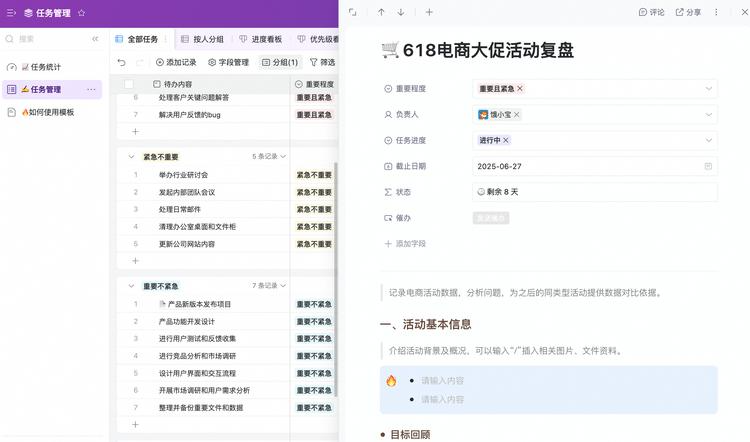Open 负责人 field dropdown
750x442 pixels.
(709, 115)
